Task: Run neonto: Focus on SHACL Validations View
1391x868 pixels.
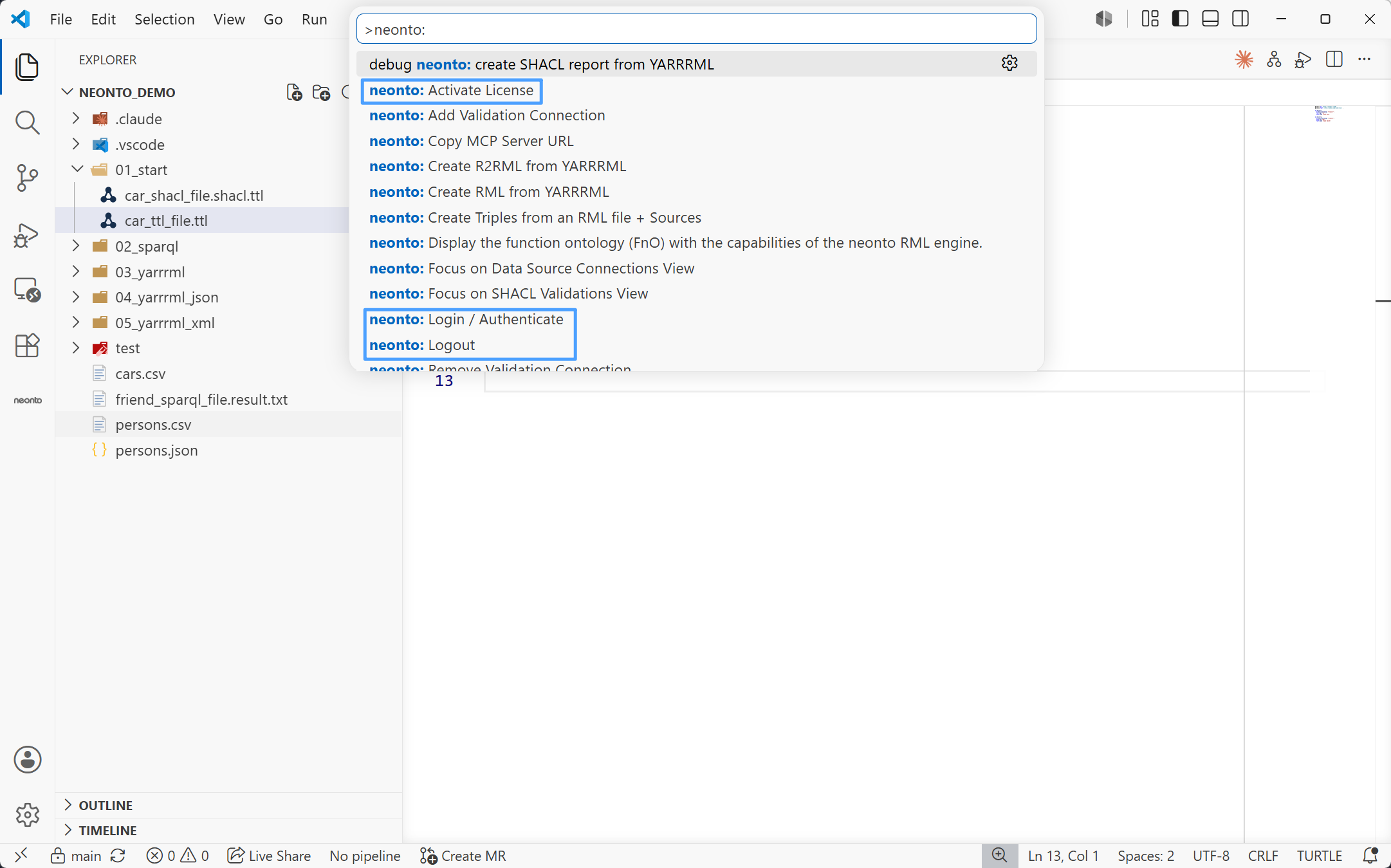Action: pos(697,293)
